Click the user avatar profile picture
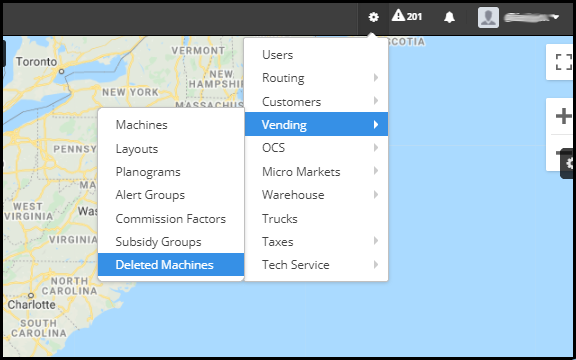The image size is (576, 360). 488,17
